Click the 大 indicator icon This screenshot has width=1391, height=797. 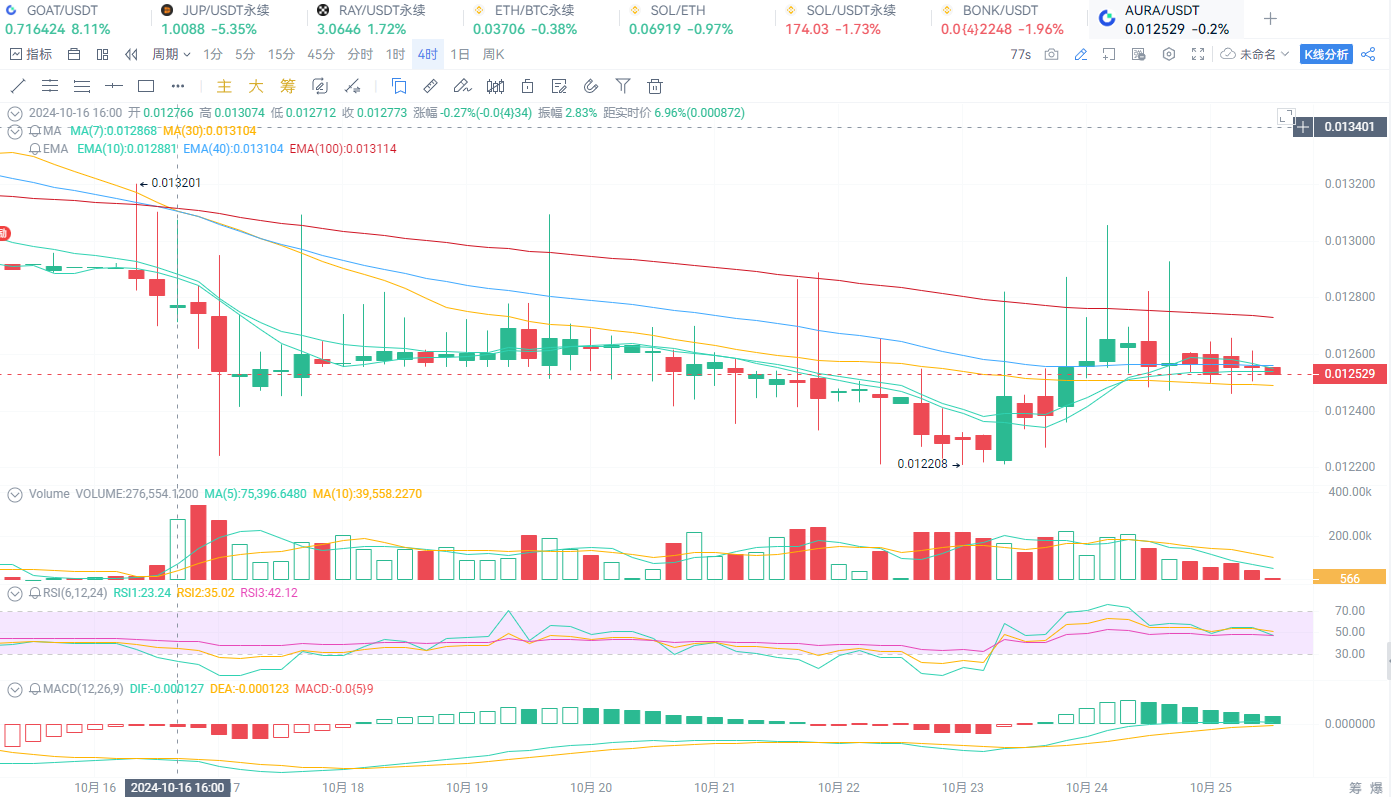[x=256, y=86]
